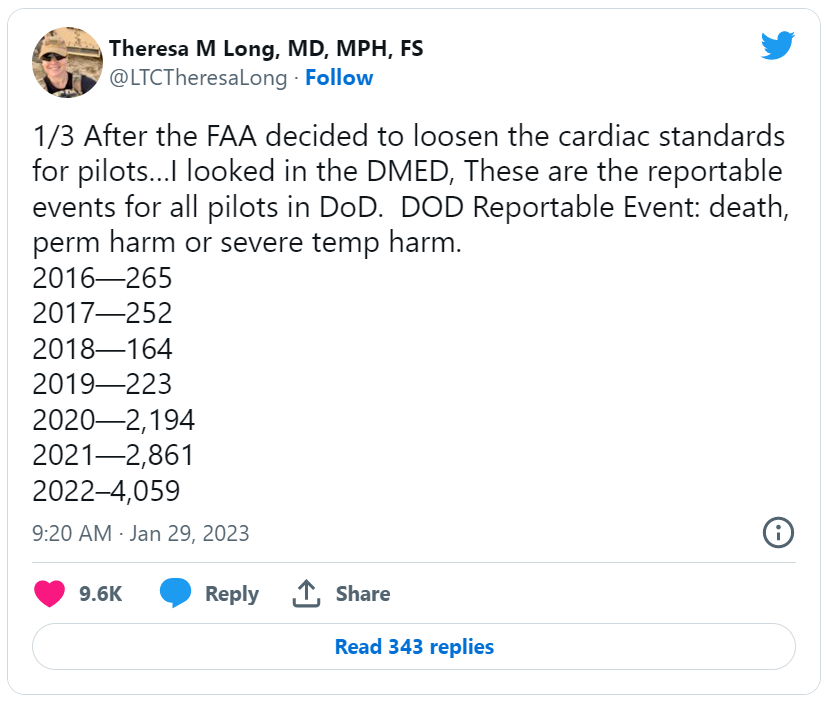This screenshot has width=829, height=705.
Task: Like the tweet with the heart icon
Action: (x=49, y=593)
